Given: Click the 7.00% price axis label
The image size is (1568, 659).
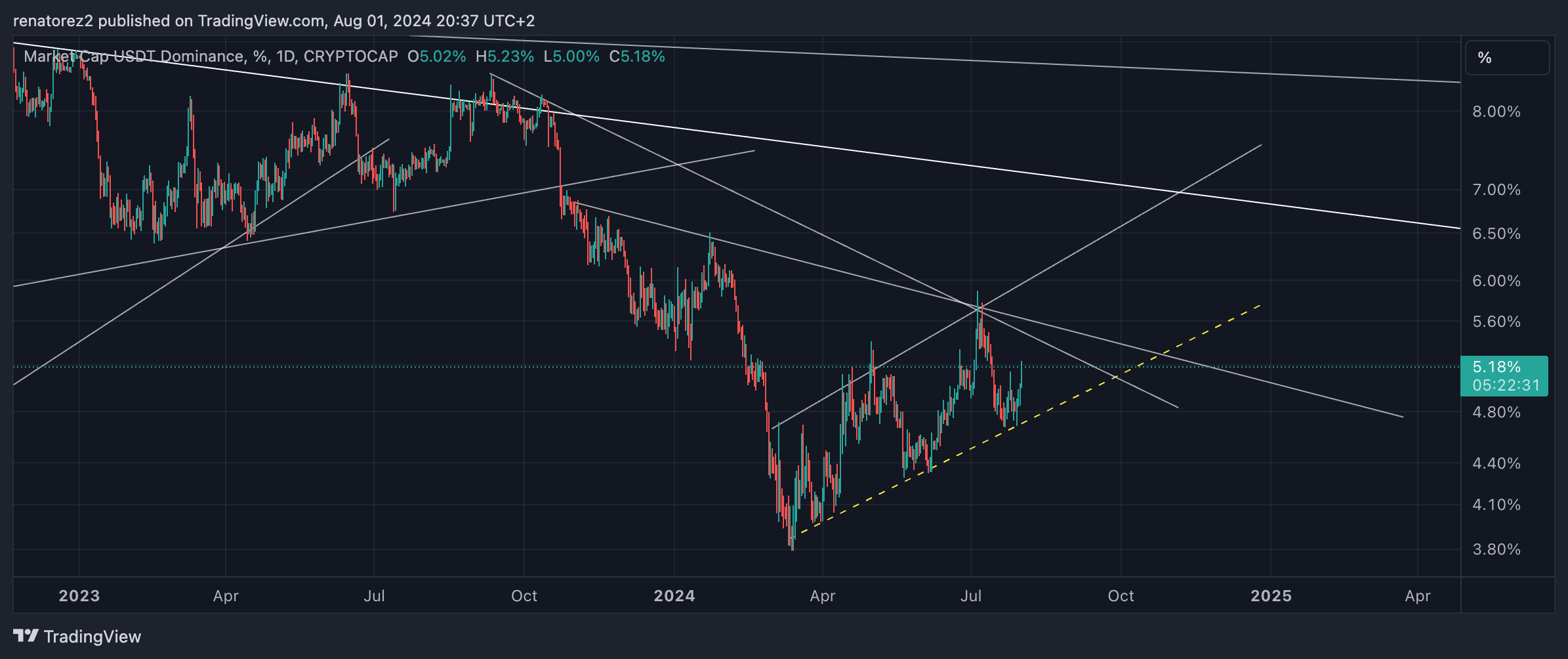Looking at the screenshot, I should [1496, 190].
